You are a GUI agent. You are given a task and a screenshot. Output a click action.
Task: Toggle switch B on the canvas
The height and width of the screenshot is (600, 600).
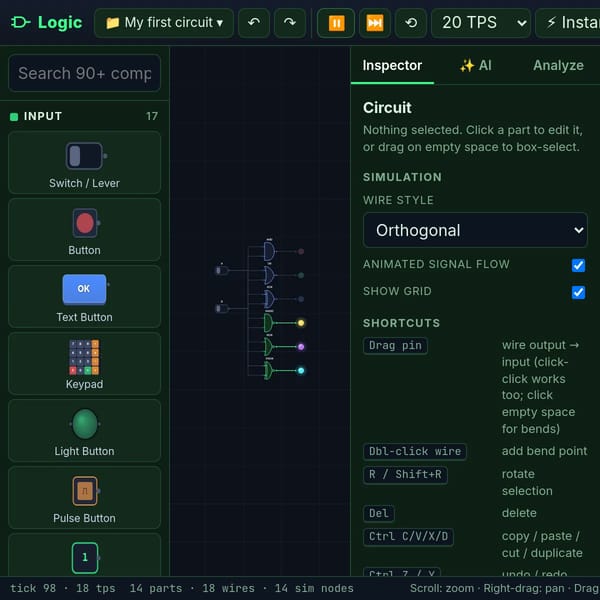tap(222, 308)
